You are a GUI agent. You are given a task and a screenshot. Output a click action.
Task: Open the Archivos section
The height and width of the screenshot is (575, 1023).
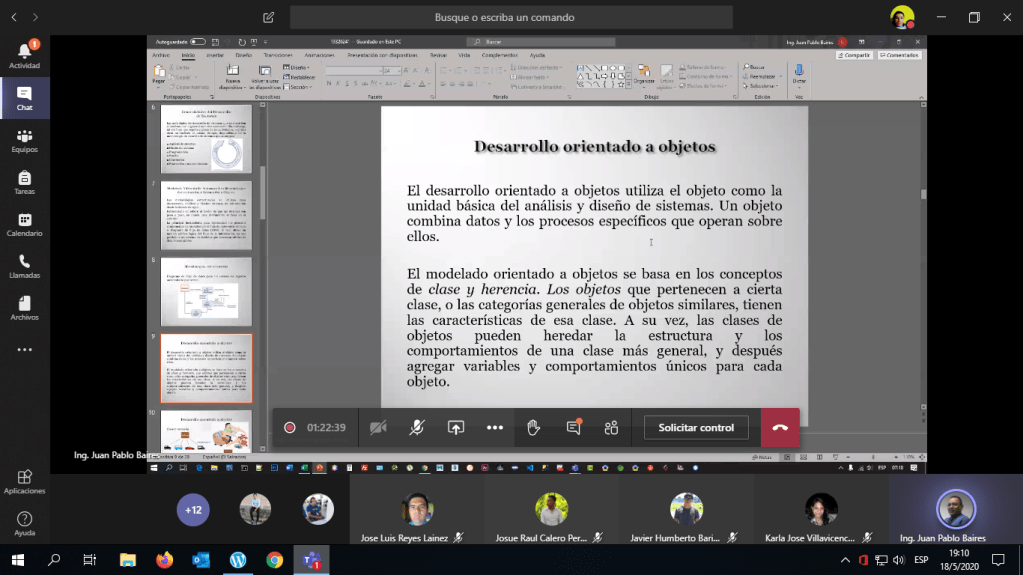click(24, 308)
